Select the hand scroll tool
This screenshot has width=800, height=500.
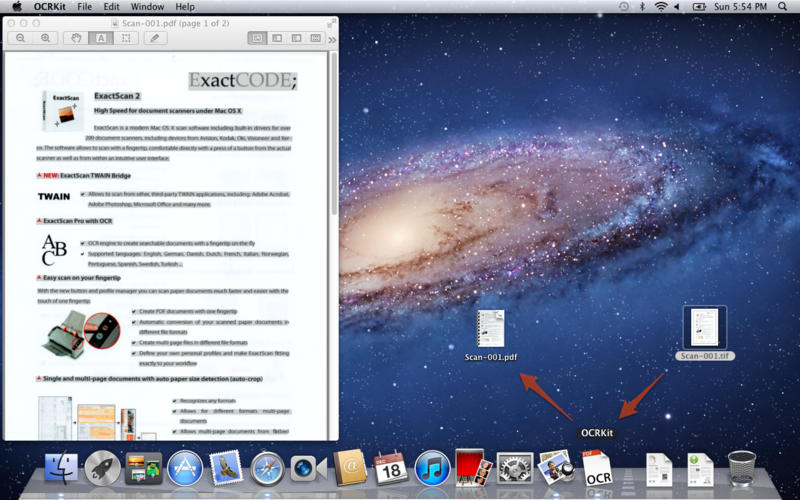pos(76,38)
